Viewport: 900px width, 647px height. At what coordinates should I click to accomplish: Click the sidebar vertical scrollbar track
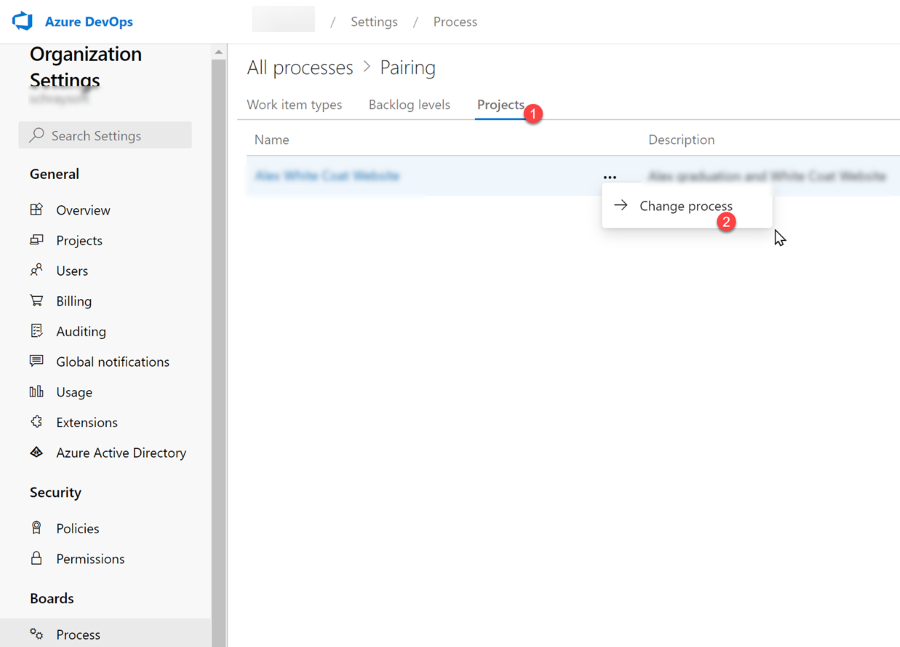tap(219, 353)
